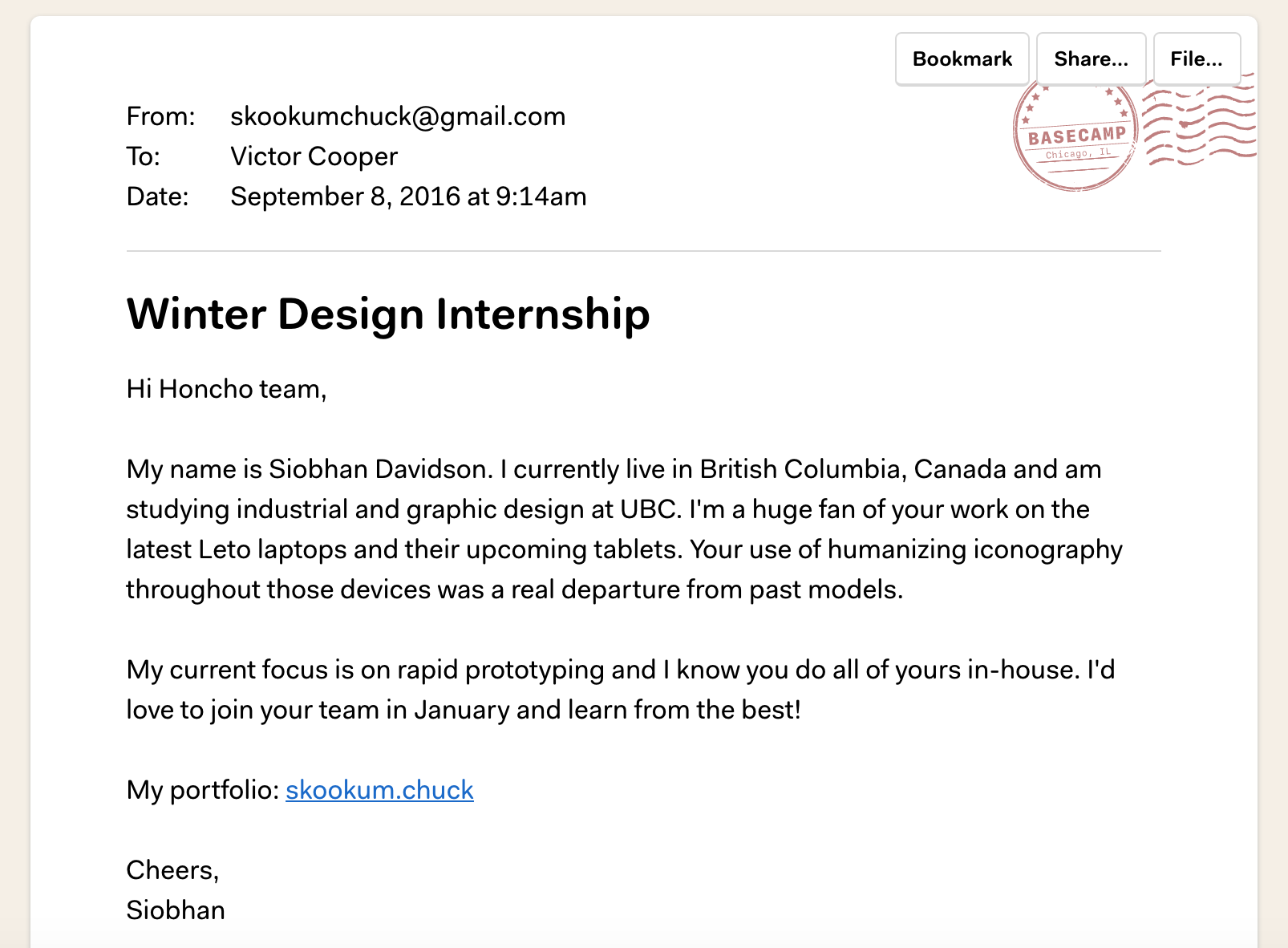The width and height of the screenshot is (1288, 948).
Task: Open the skookum.chuck portfolio link
Action: pyautogui.click(x=379, y=790)
